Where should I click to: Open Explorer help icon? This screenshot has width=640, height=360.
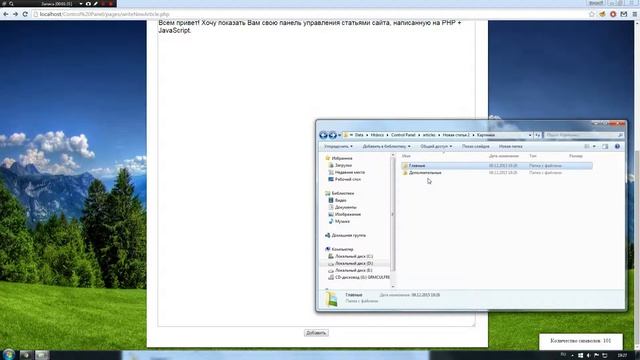pos(617,146)
